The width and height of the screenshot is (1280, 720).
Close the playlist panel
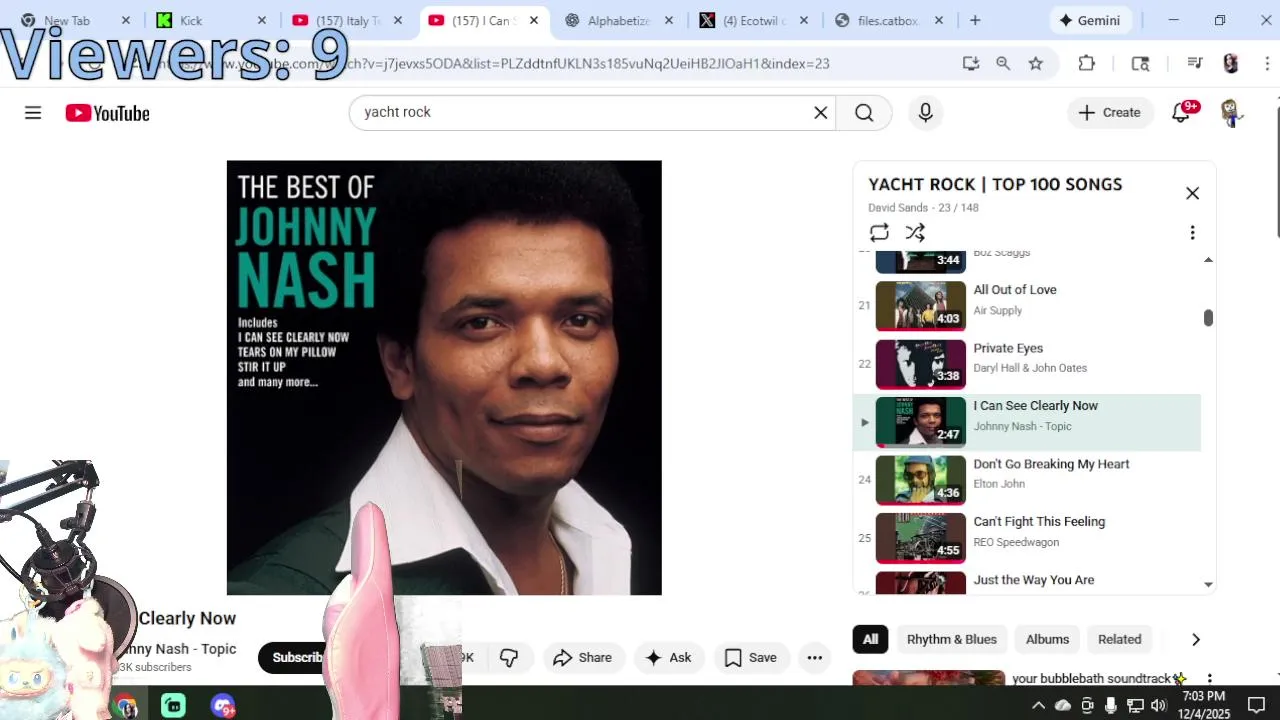1192,193
